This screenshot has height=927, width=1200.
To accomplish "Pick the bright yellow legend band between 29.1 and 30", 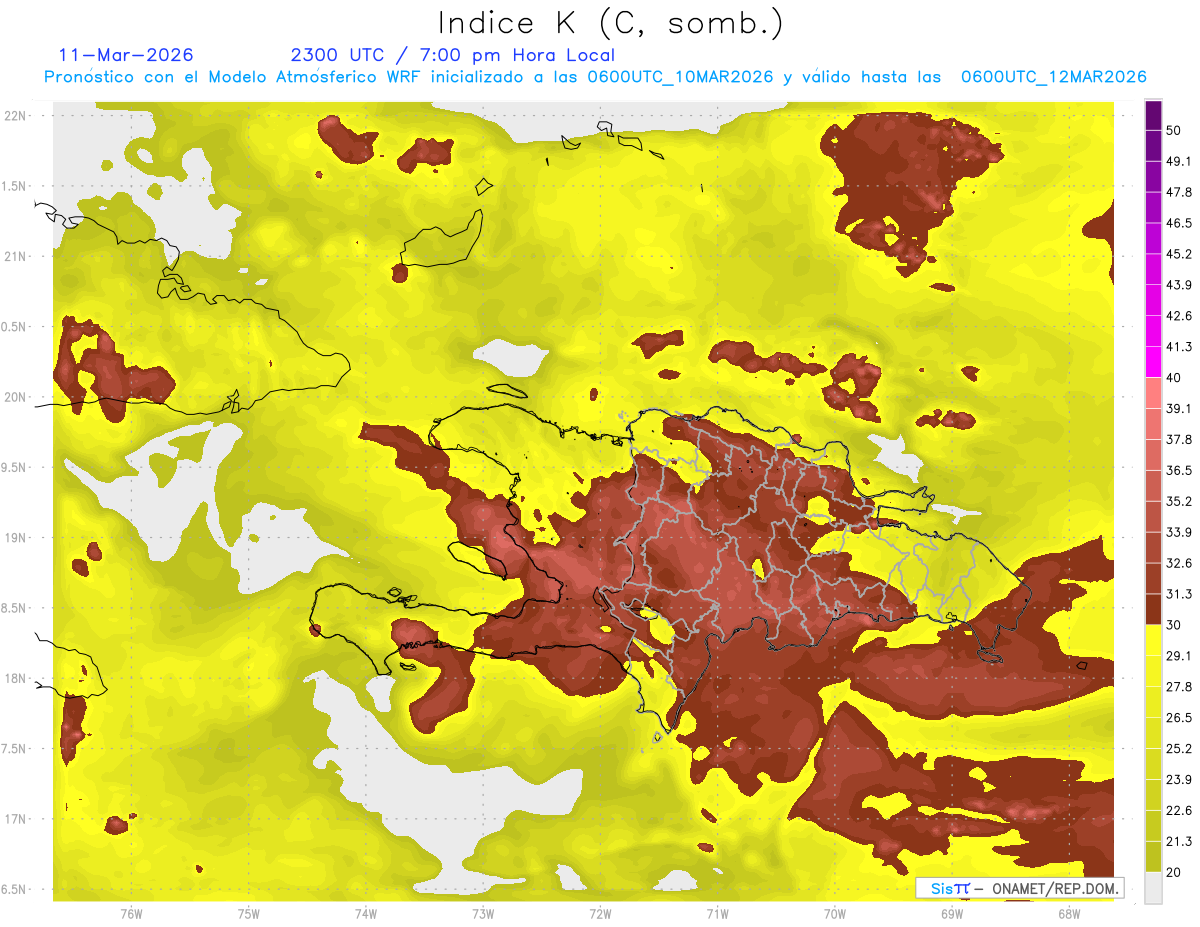I will point(1153,640).
